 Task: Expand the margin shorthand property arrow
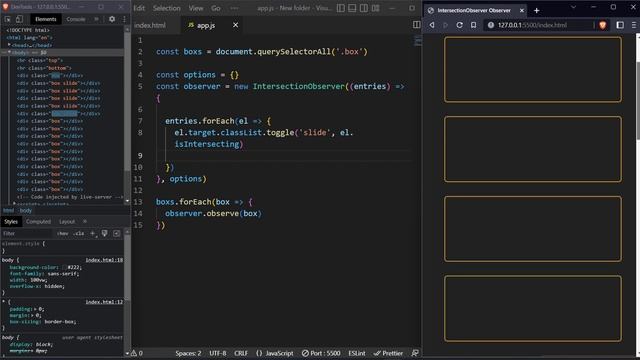[32, 316]
